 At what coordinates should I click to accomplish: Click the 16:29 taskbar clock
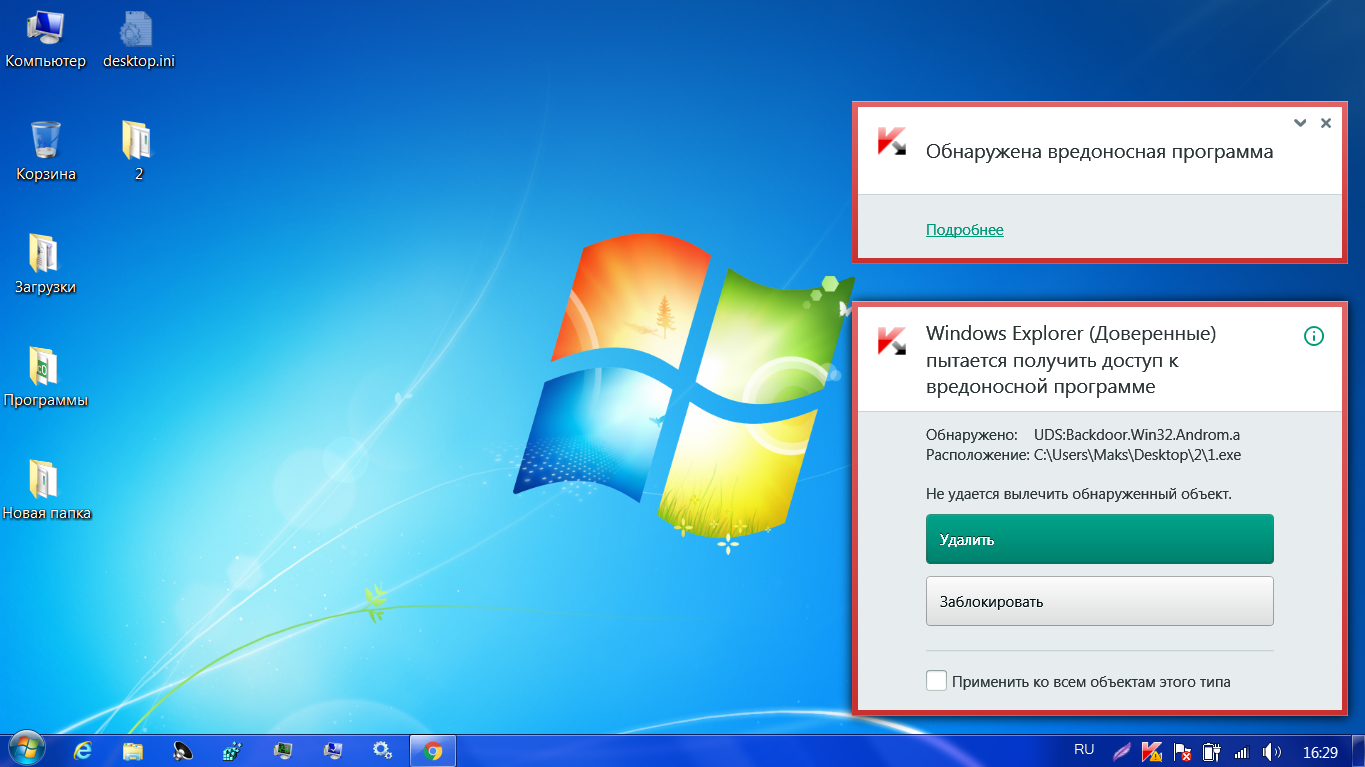tap(1320, 751)
